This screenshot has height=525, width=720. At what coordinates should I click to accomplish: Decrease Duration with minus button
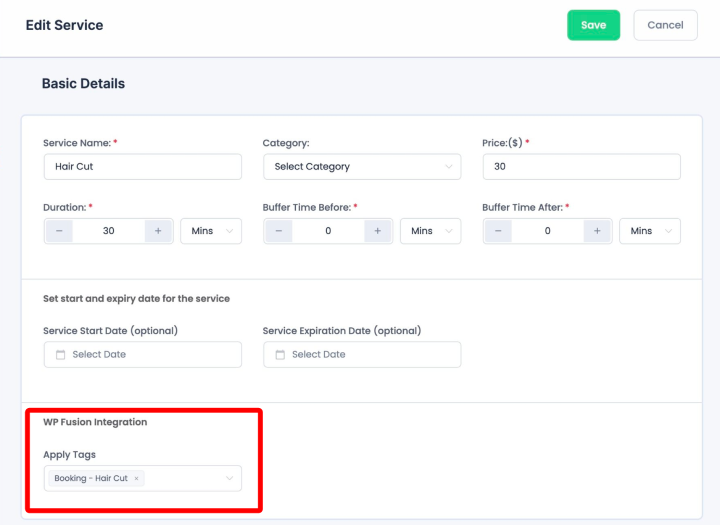(x=59, y=231)
